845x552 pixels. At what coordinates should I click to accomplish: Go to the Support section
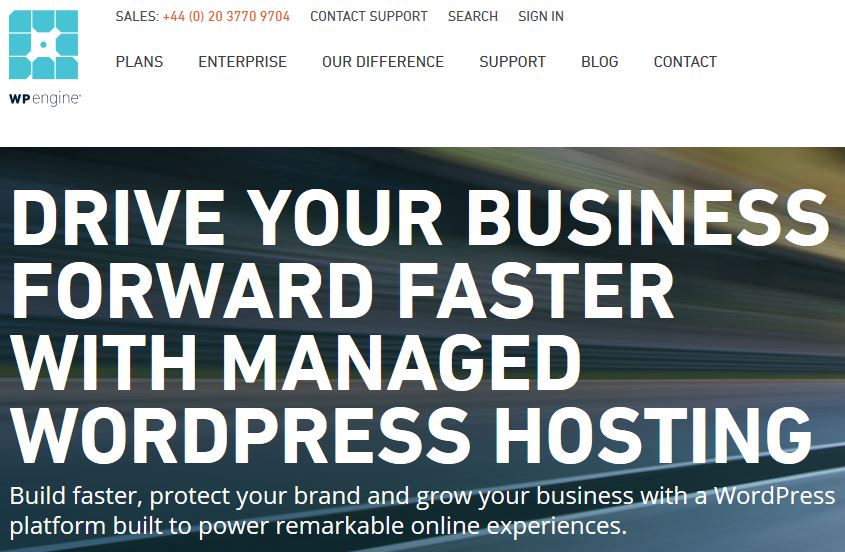point(512,62)
